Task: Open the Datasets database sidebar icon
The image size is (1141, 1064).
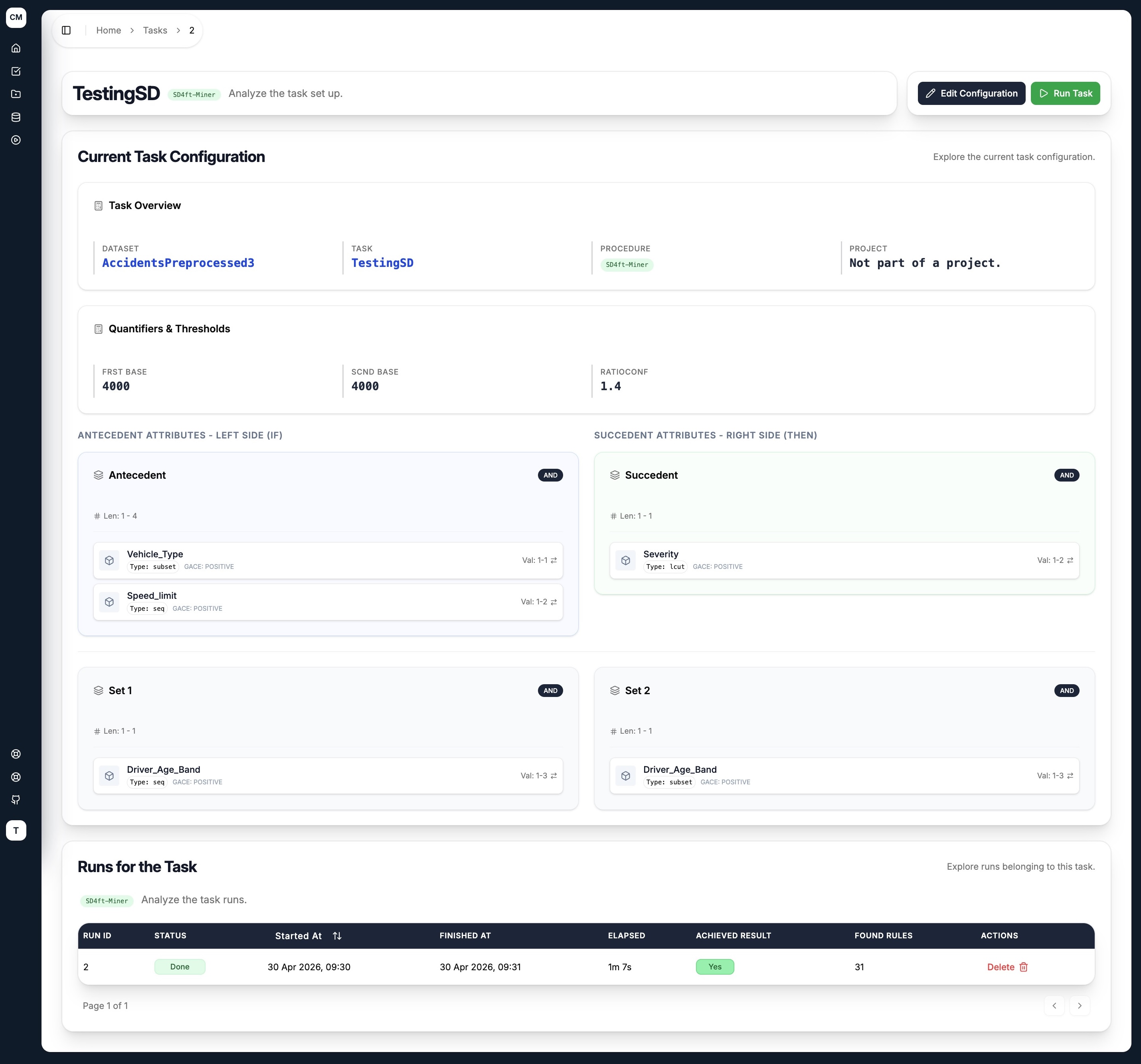Action: click(x=16, y=117)
